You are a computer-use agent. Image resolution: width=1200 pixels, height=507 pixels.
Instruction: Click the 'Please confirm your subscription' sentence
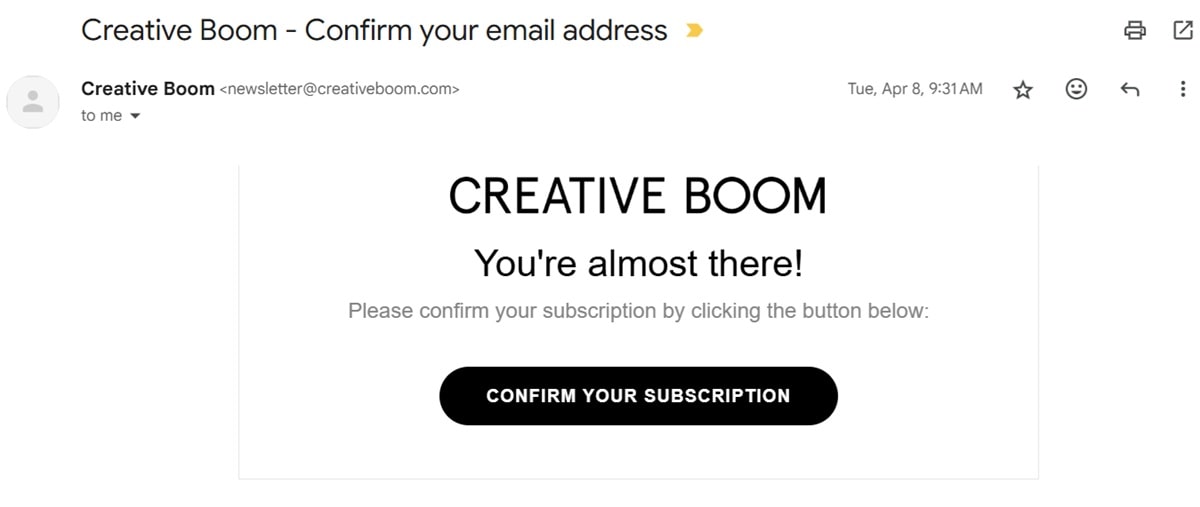(x=638, y=311)
